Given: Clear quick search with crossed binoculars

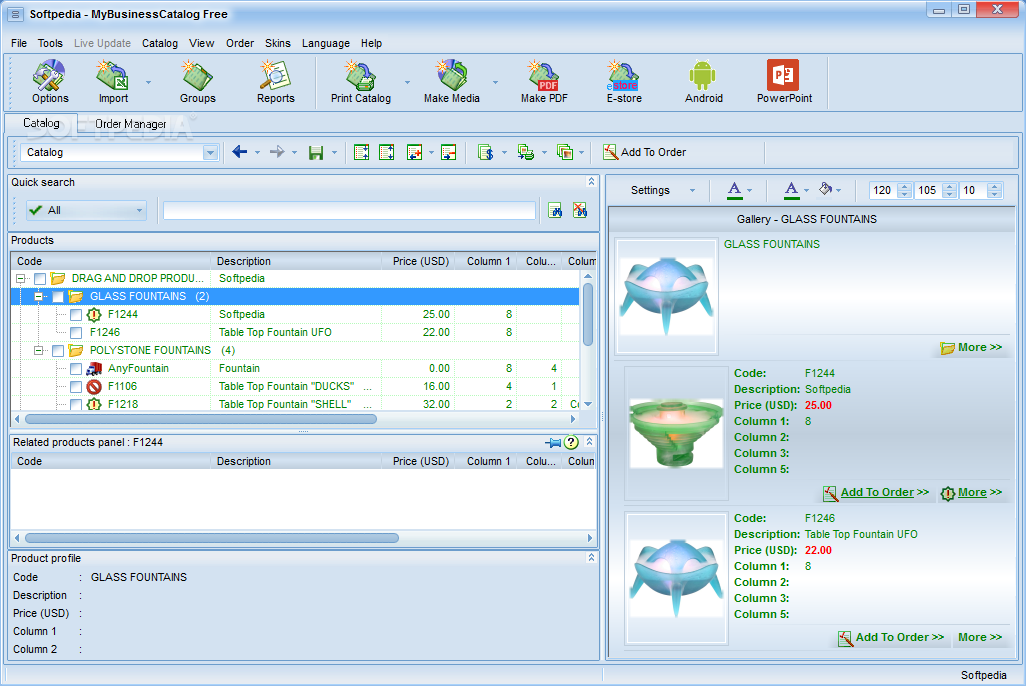Looking at the screenshot, I should click(x=580, y=210).
